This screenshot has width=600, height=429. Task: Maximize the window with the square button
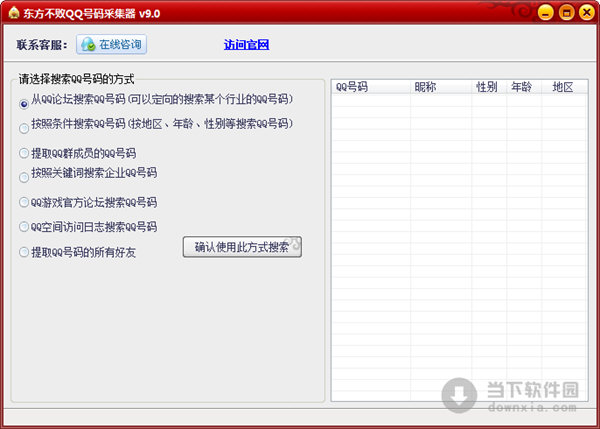pos(566,13)
